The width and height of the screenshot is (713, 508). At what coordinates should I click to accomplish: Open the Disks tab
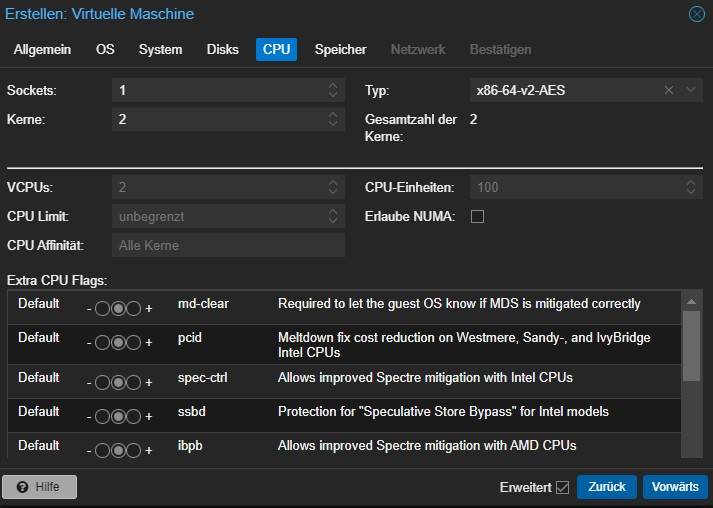point(222,49)
